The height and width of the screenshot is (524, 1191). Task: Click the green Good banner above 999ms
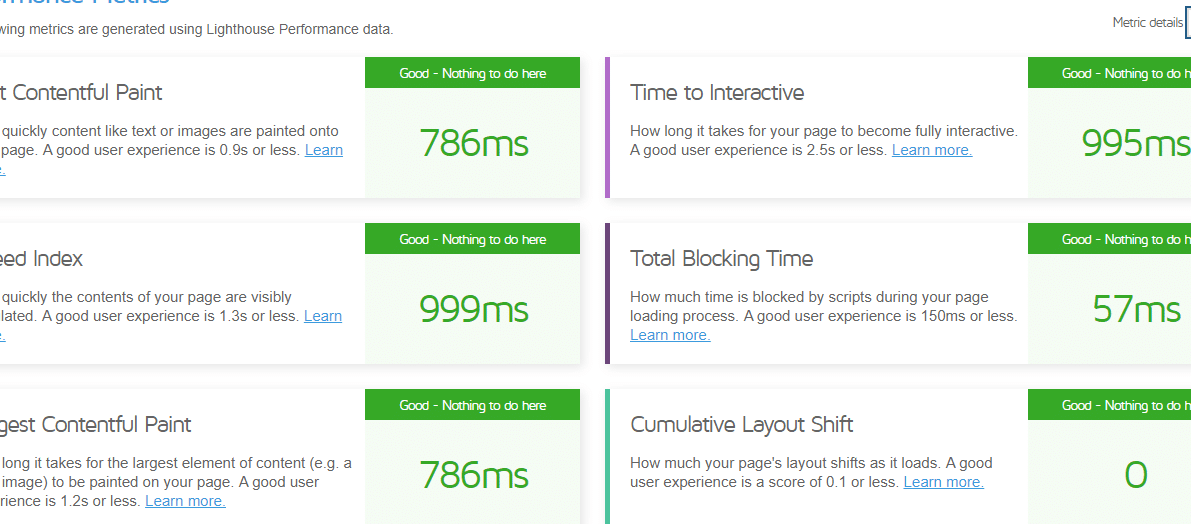click(x=472, y=239)
